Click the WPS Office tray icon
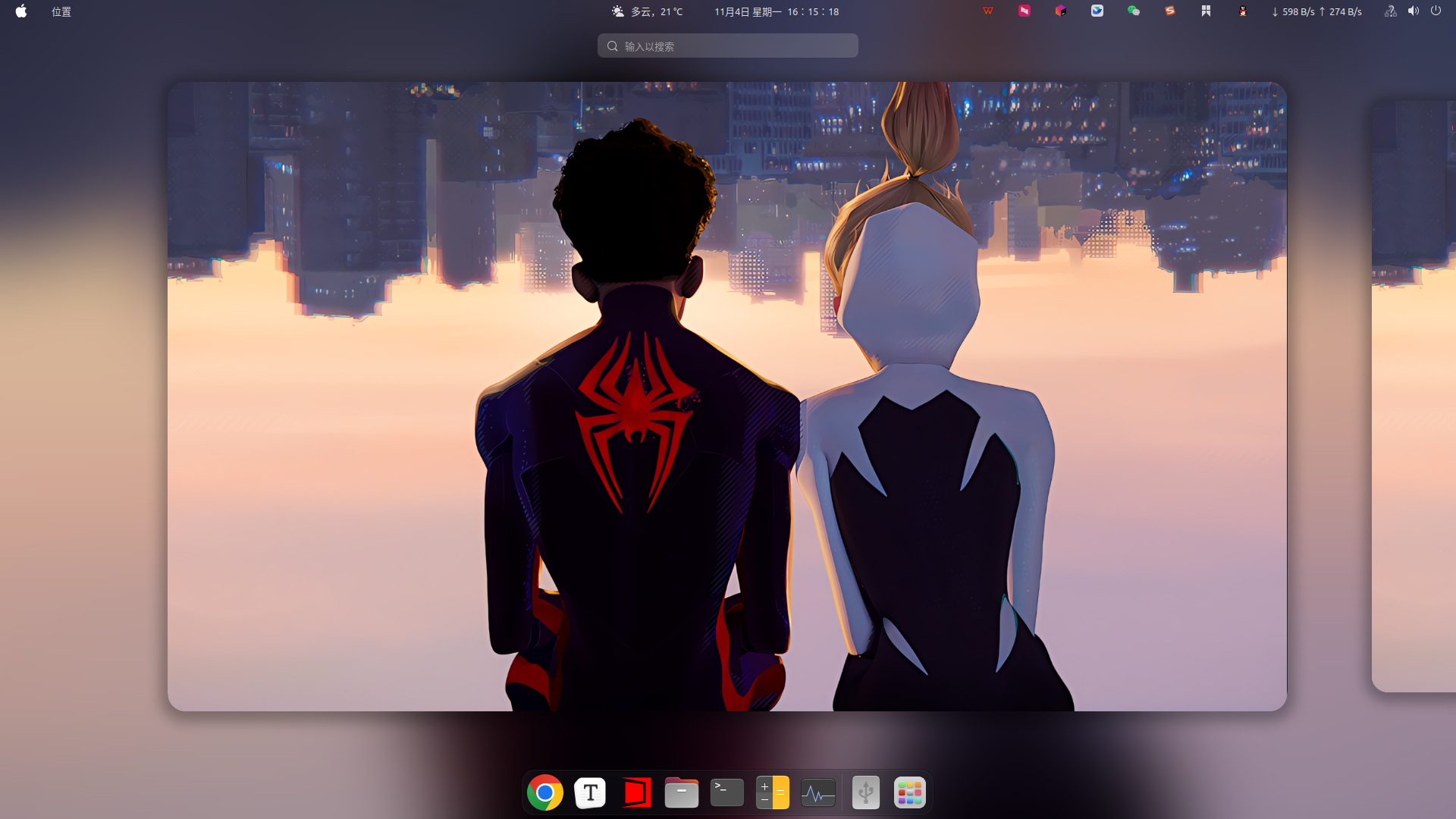The image size is (1456, 819). 988,11
